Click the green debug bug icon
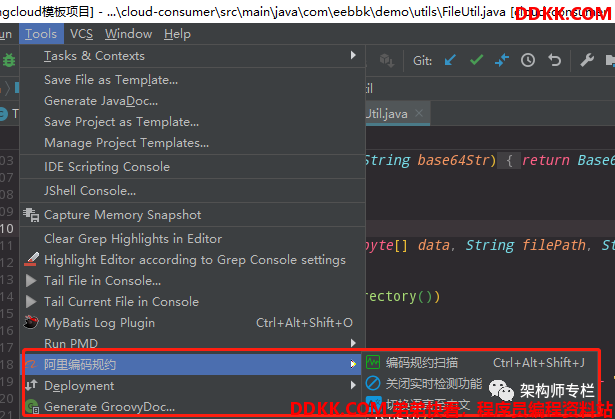 coord(9,60)
